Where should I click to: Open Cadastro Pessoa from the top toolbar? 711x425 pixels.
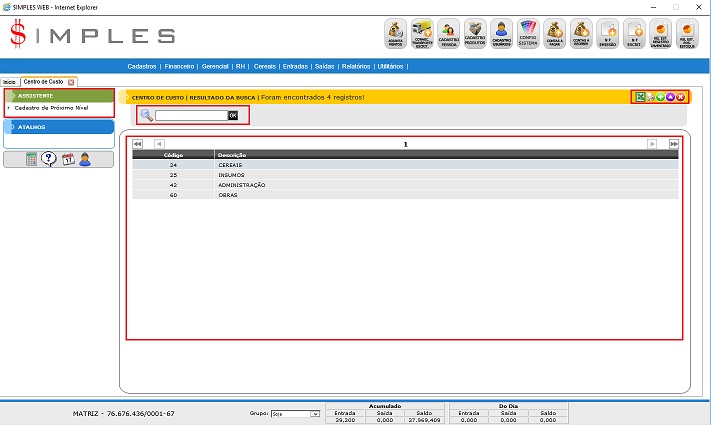click(x=449, y=34)
